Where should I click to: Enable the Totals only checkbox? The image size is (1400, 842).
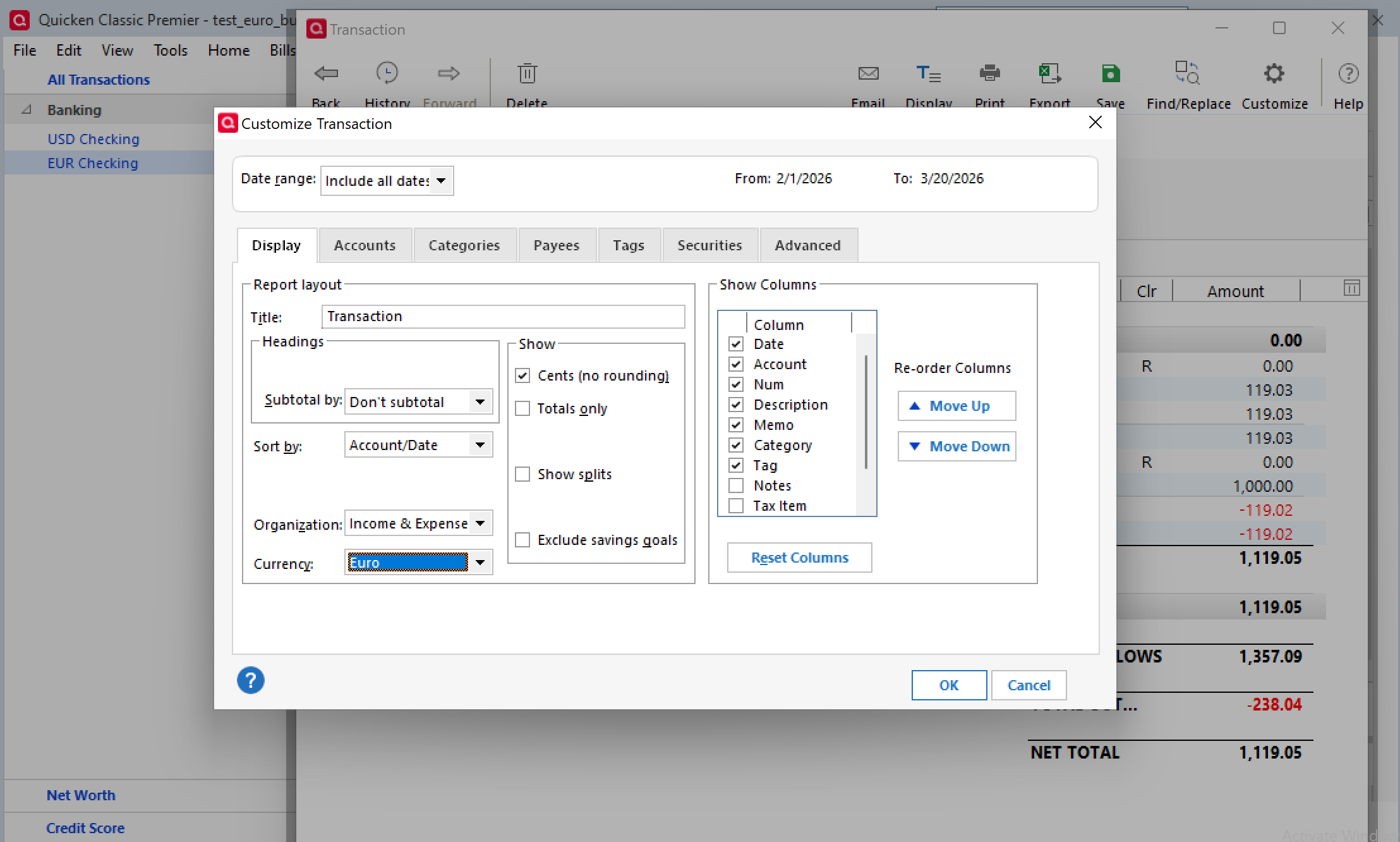522,408
